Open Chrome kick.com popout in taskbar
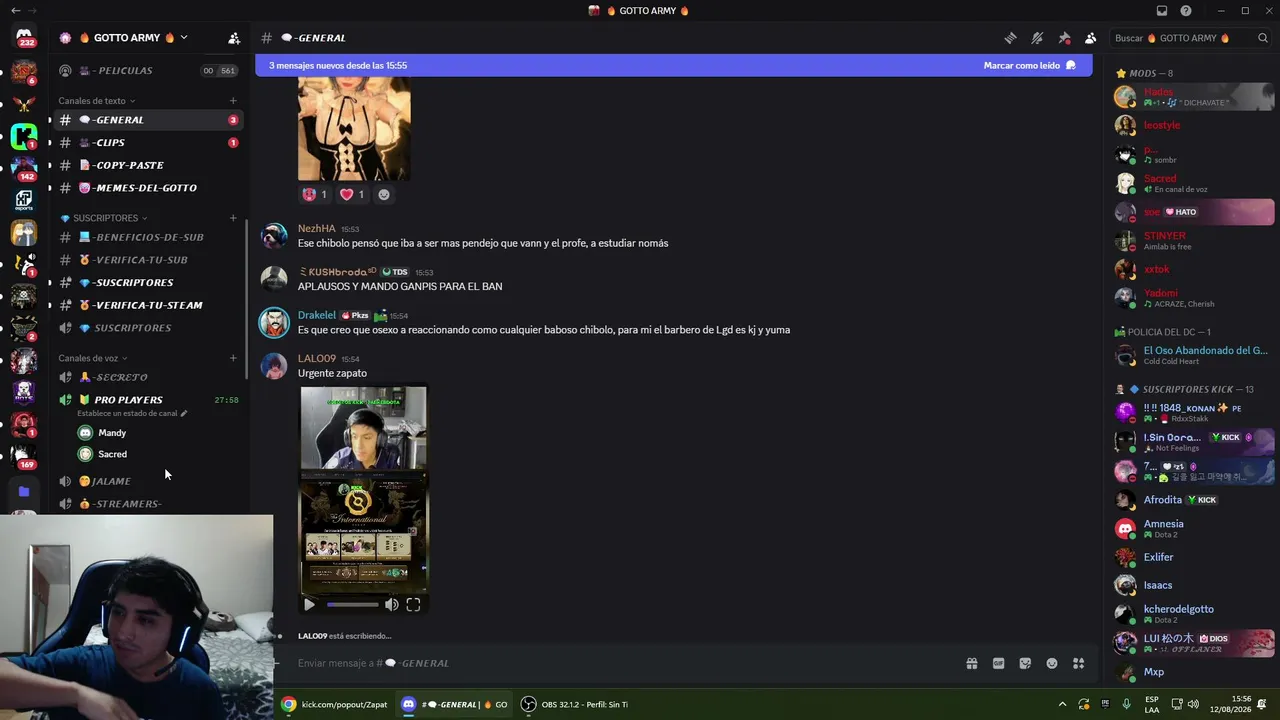The width and height of the screenshot is (1280, 720). pyautogui.click(x=334, y=704)
